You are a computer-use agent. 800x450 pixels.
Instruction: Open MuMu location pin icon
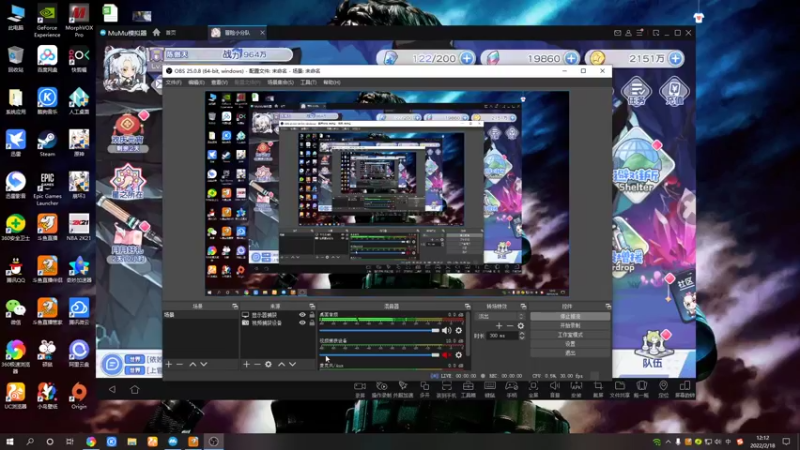point(663,389)
